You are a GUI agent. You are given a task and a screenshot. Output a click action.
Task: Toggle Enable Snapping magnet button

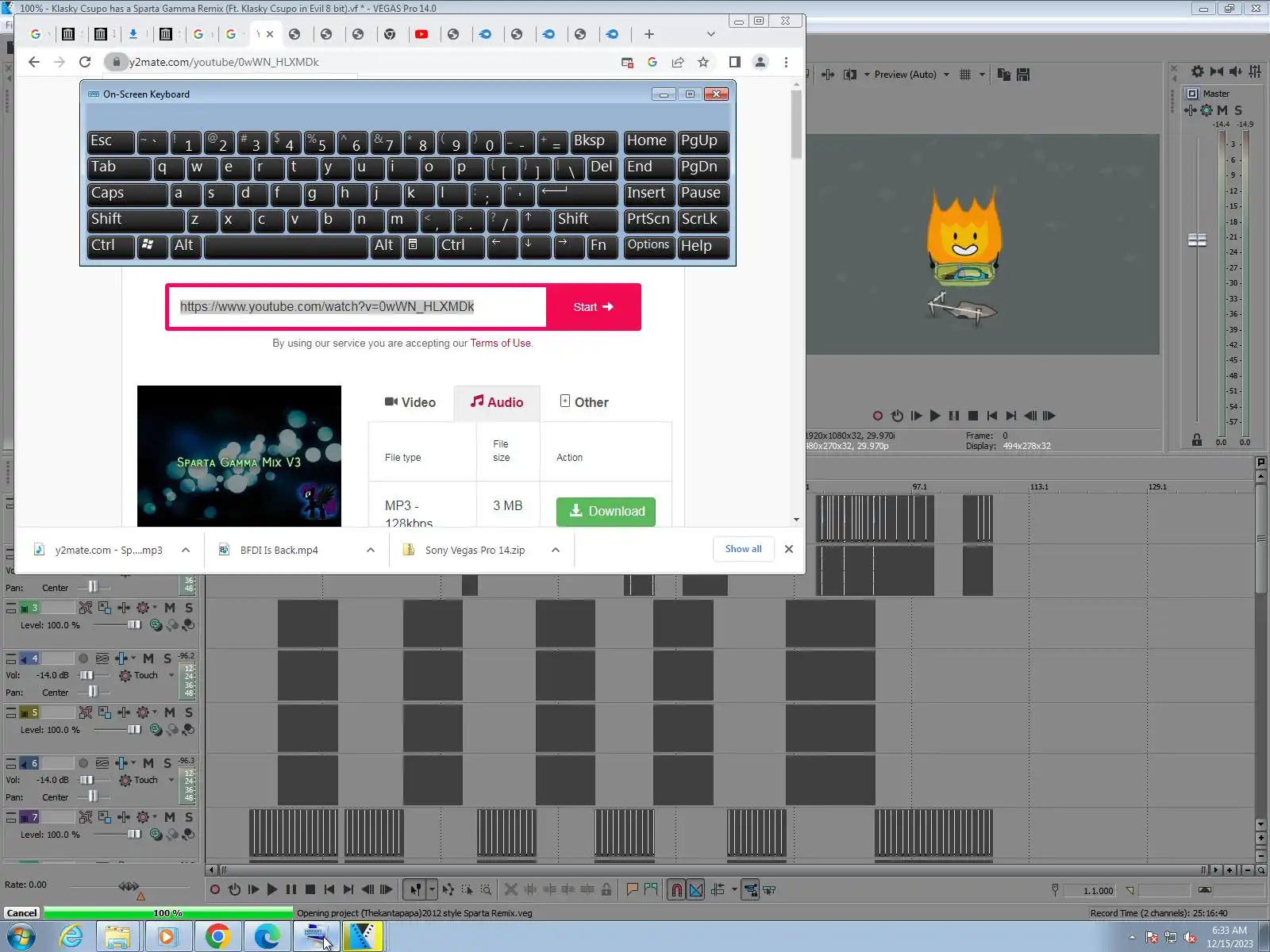676,889
